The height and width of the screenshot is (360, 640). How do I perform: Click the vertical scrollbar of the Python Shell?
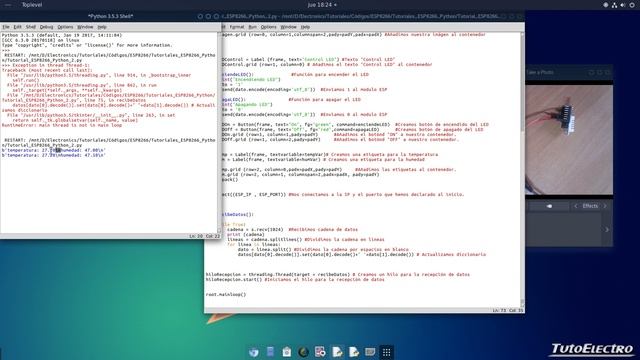(219, 133)
